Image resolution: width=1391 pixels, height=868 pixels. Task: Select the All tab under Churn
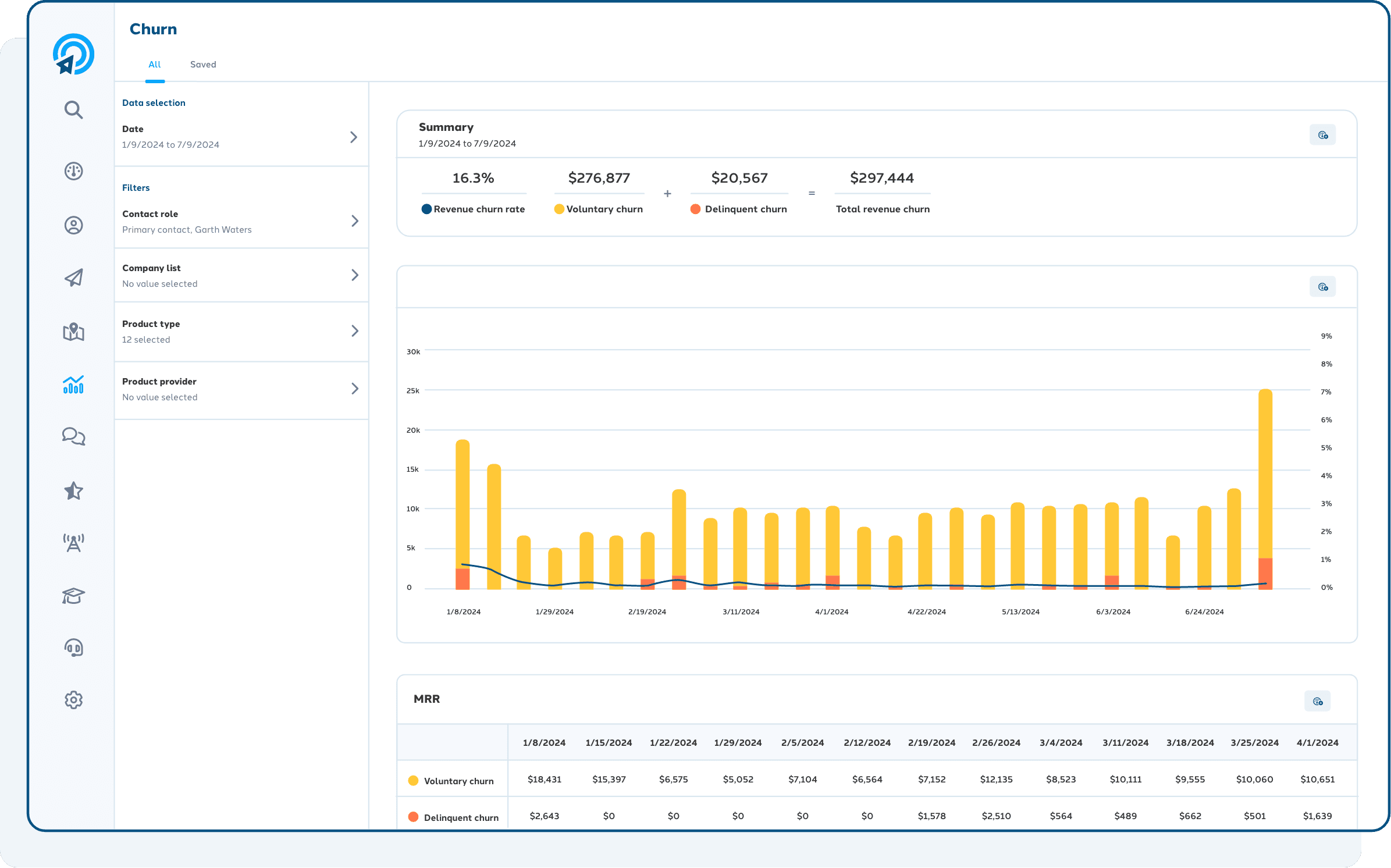click(155, 65)
